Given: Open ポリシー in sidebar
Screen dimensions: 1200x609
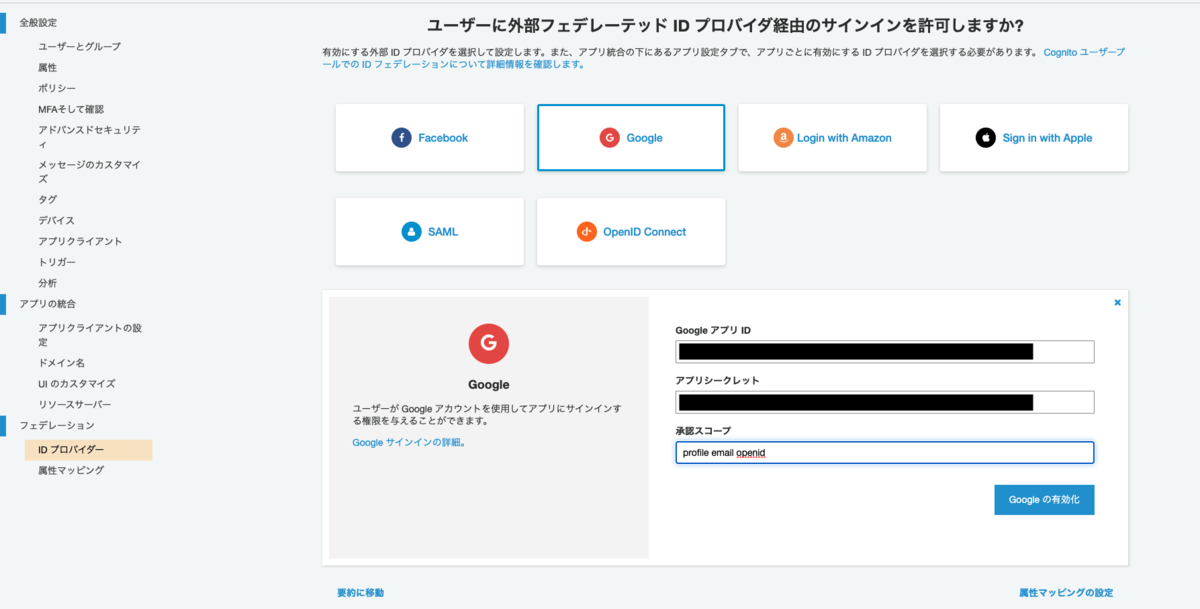Looking at the screenshot, I should coord(56,88).
